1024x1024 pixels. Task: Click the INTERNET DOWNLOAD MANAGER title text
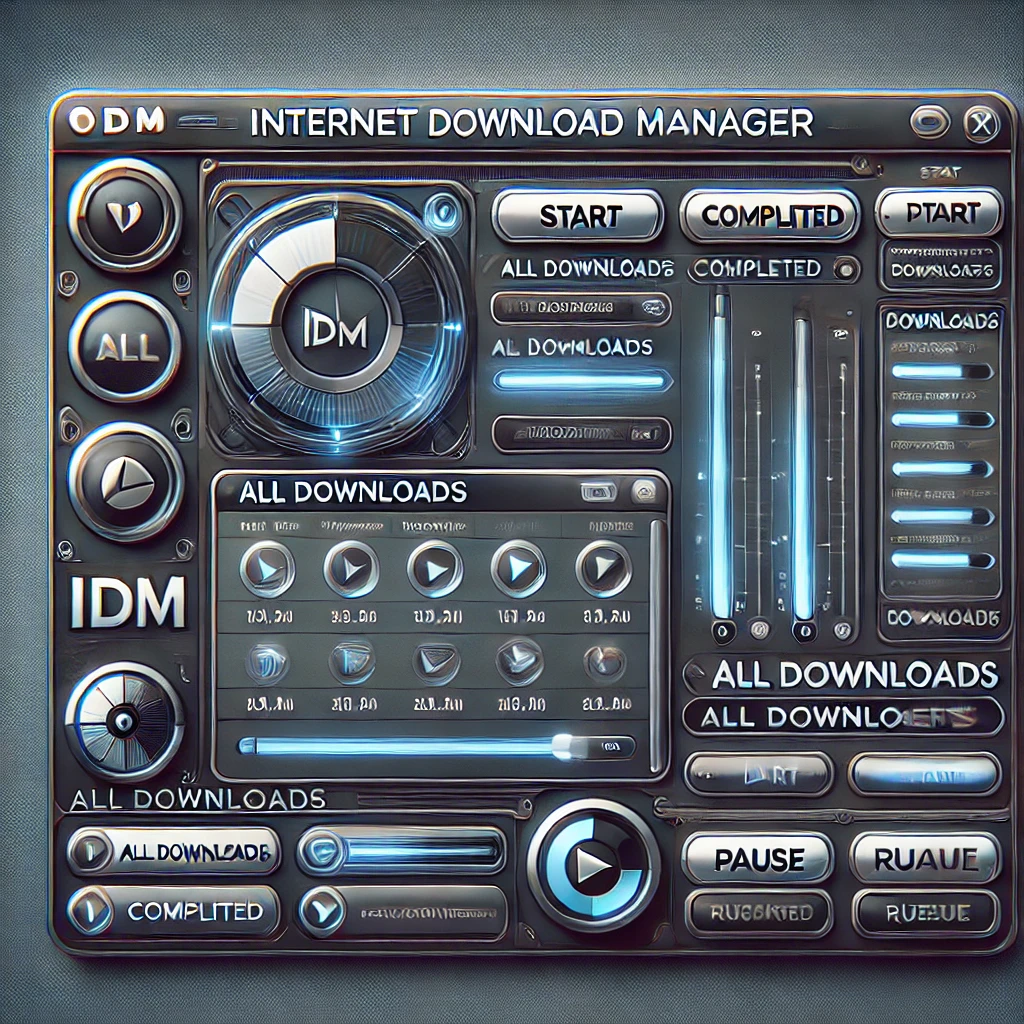[x=531, y=122]
